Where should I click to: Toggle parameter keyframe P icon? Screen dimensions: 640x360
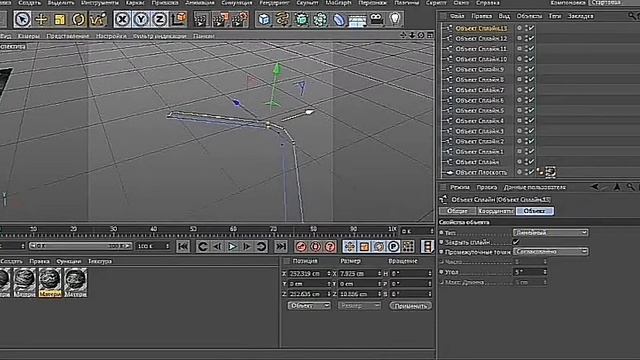[393, 246]
